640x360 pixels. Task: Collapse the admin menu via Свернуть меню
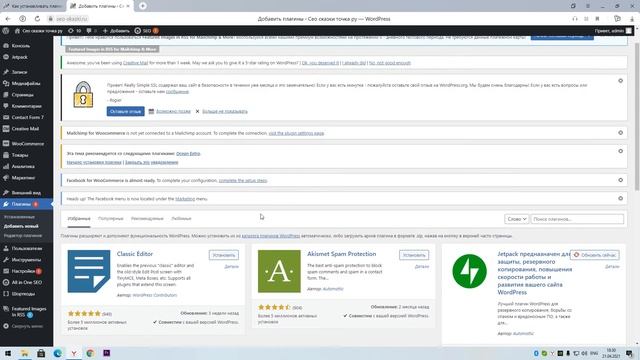tap(26, 326)
